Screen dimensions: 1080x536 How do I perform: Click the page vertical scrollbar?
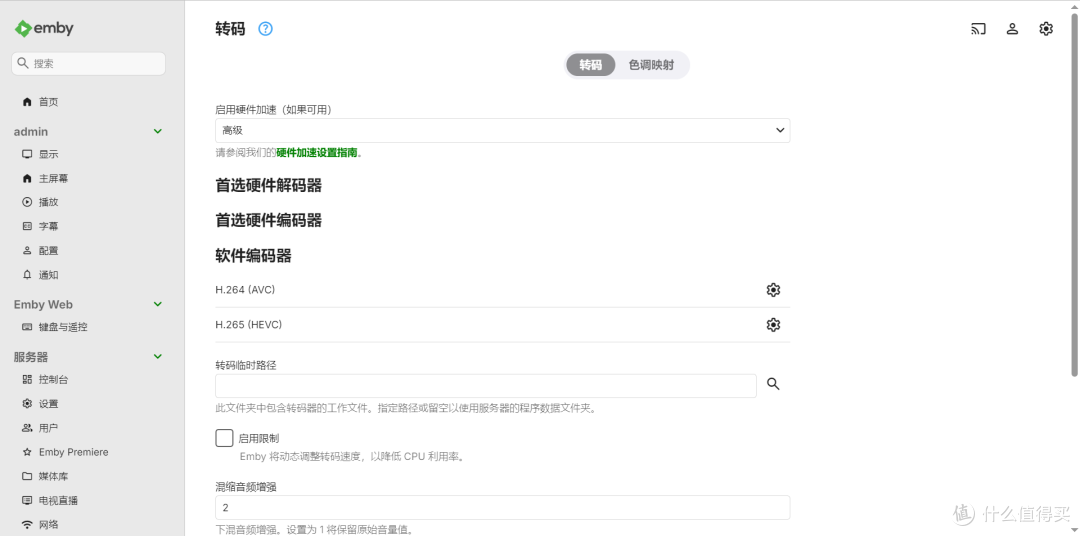point(1074,195)
